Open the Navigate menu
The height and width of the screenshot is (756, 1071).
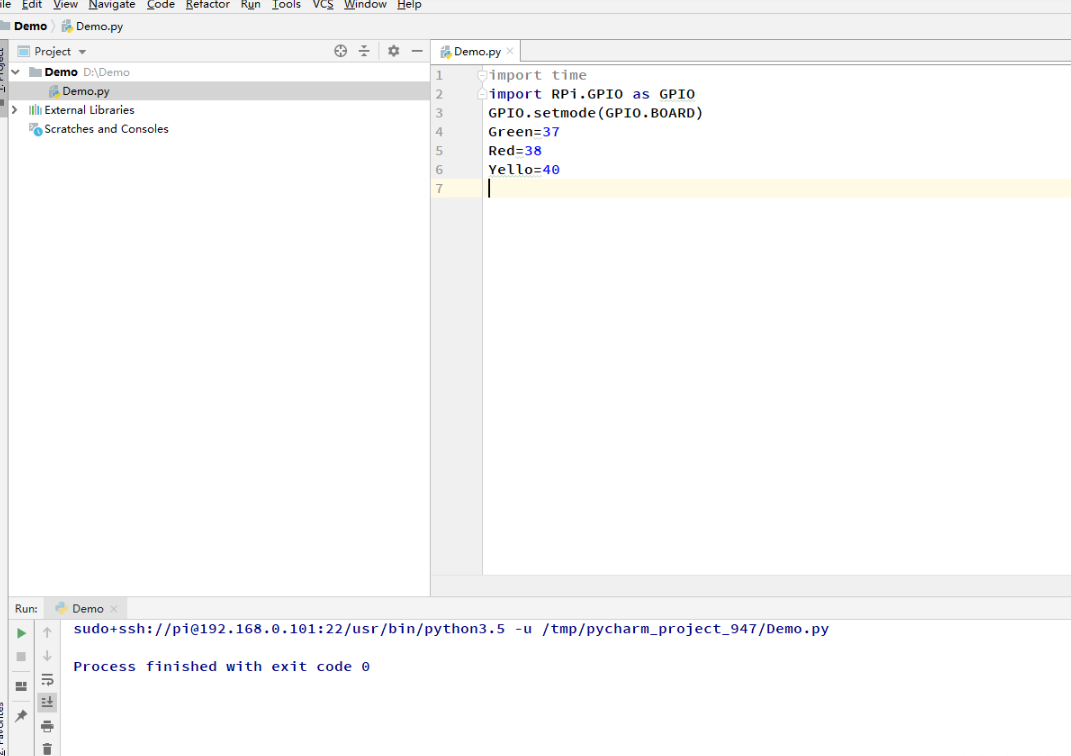point(112,5)
